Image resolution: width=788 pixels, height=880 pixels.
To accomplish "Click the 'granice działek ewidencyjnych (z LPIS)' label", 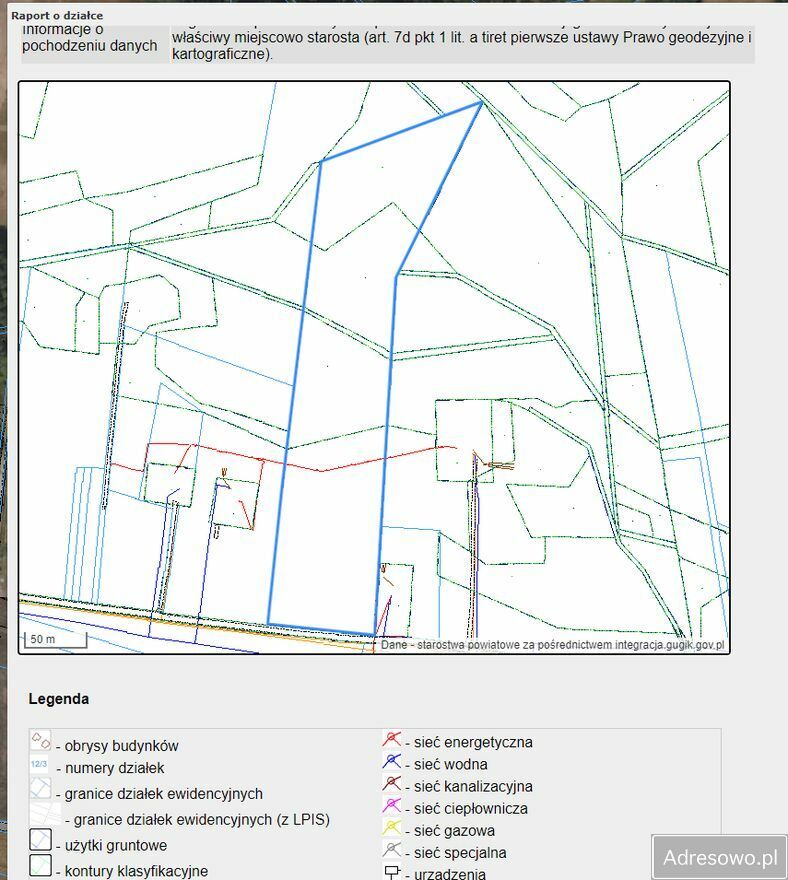I will click(201, 819).
